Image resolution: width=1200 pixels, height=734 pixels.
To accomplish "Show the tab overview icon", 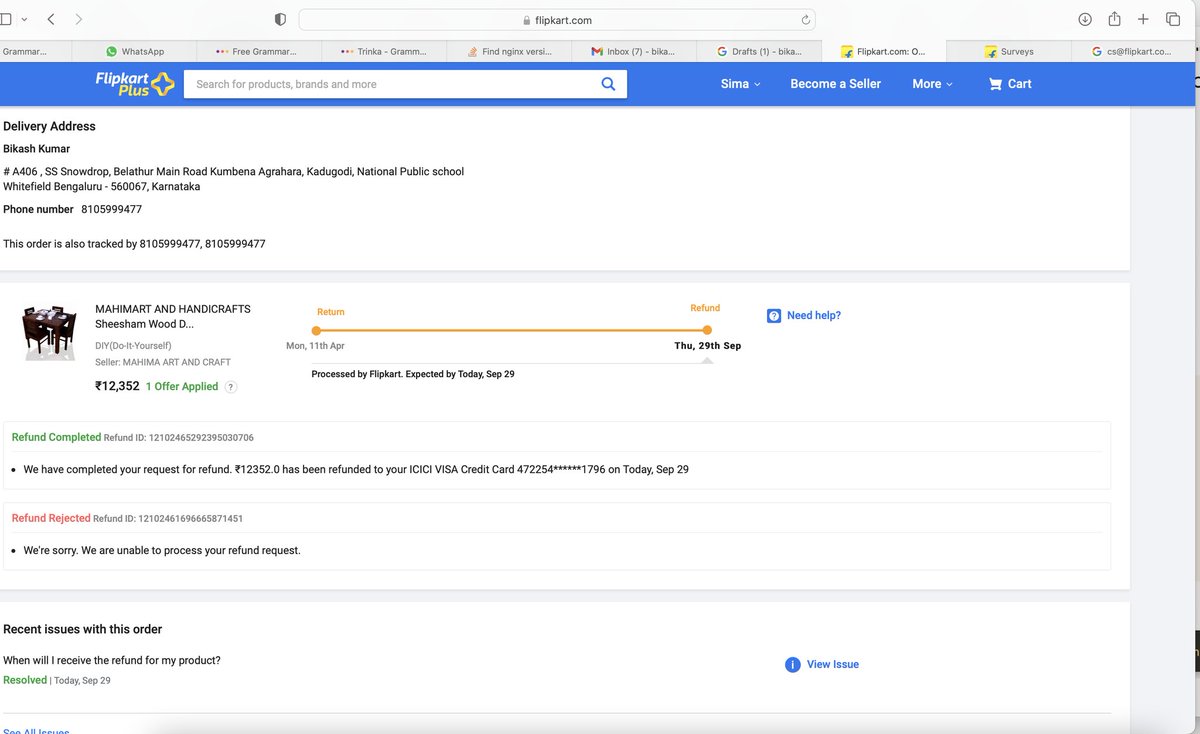I will pyautogui.click(x=1173, y=19).
